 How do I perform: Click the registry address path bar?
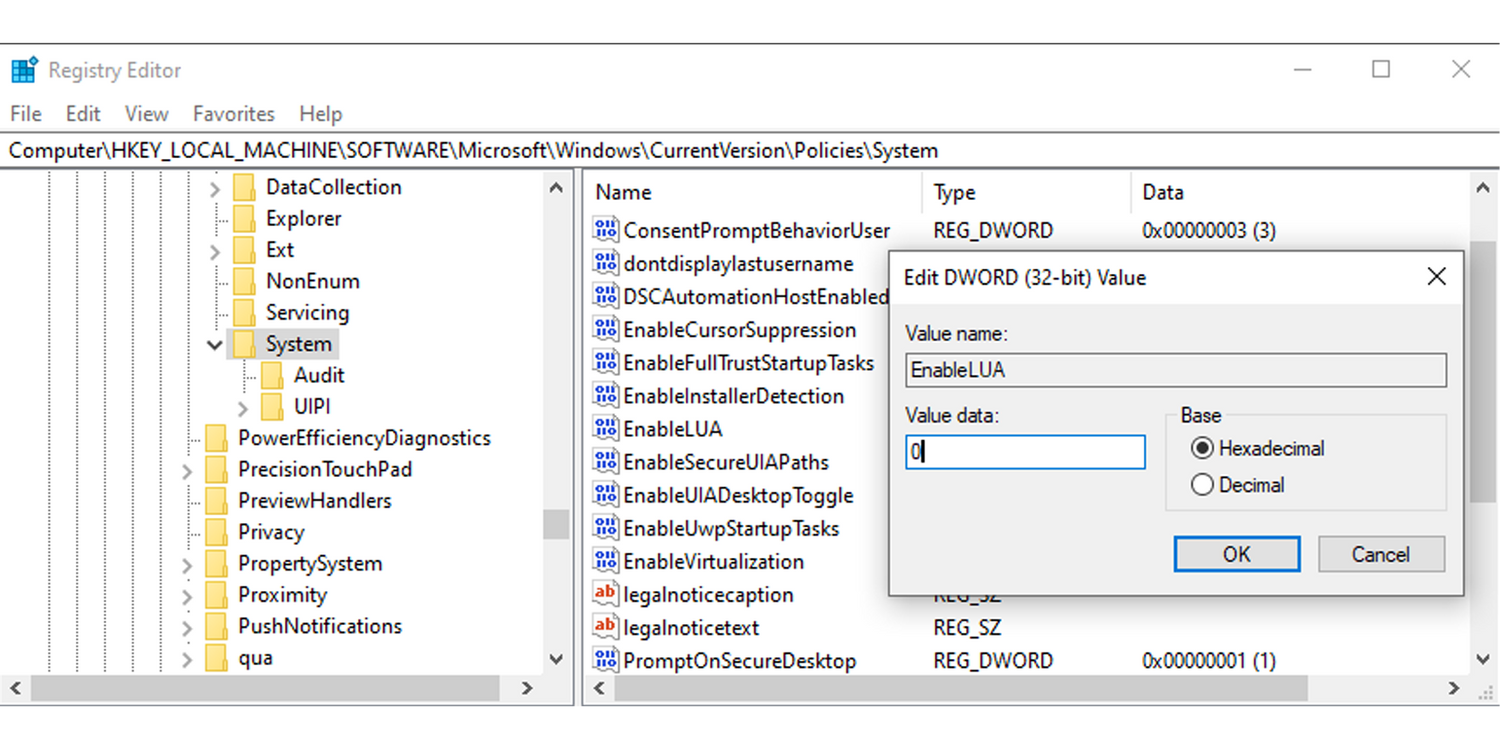(x=750, y=151)
